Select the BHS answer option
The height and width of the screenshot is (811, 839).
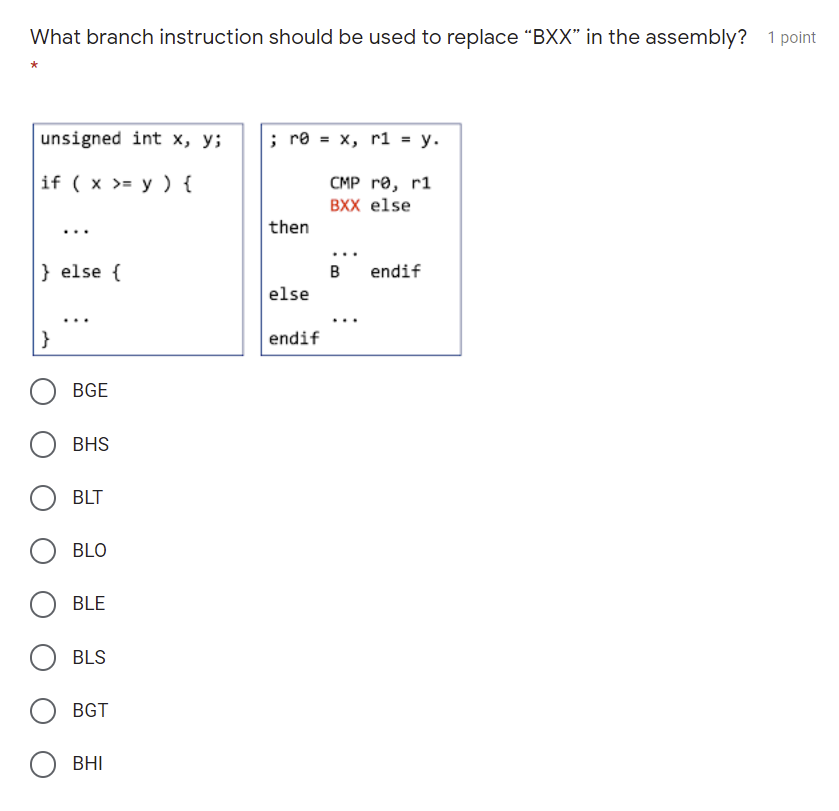(43, 444)
